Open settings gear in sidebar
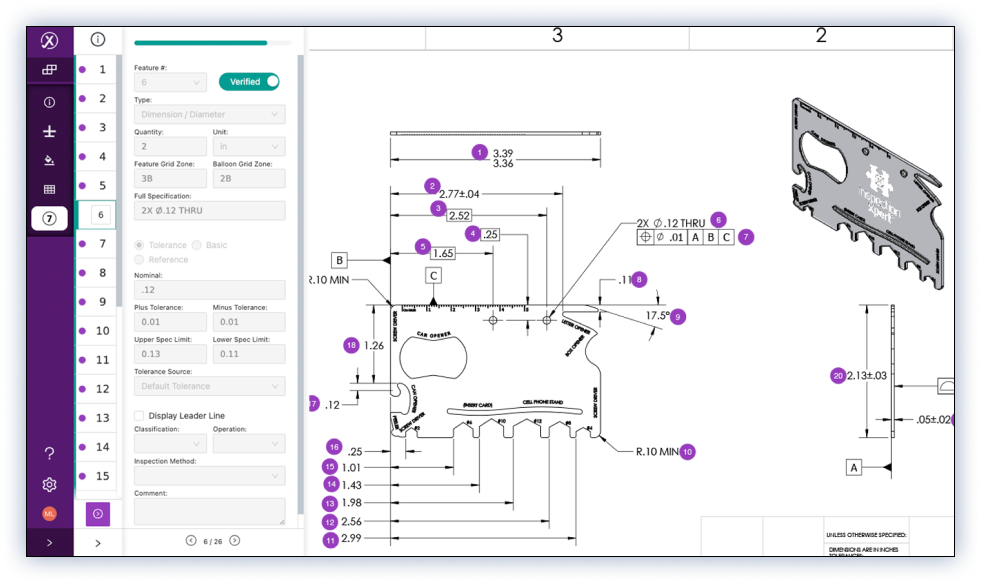The height and width of the screenshot is (583, 981). coord(49,485)
